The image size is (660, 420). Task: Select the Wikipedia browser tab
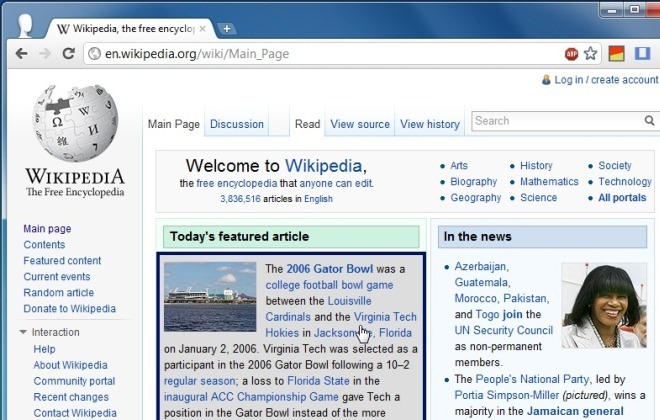click(x=131, y=29)
